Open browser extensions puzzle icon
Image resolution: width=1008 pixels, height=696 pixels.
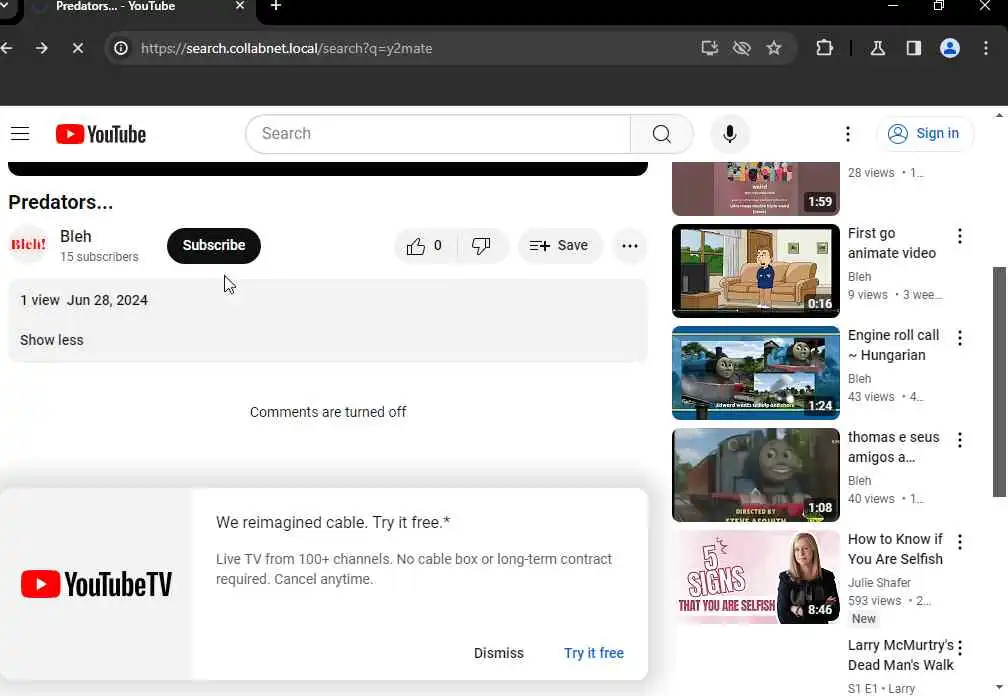tap(824, 48)
